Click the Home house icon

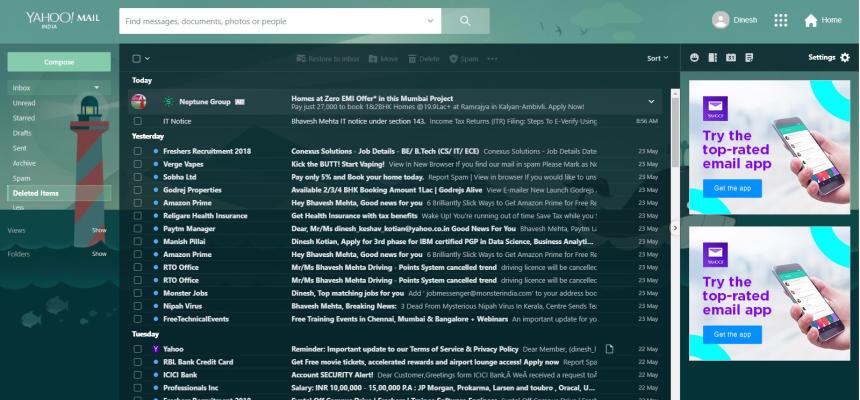coord(811,20)
